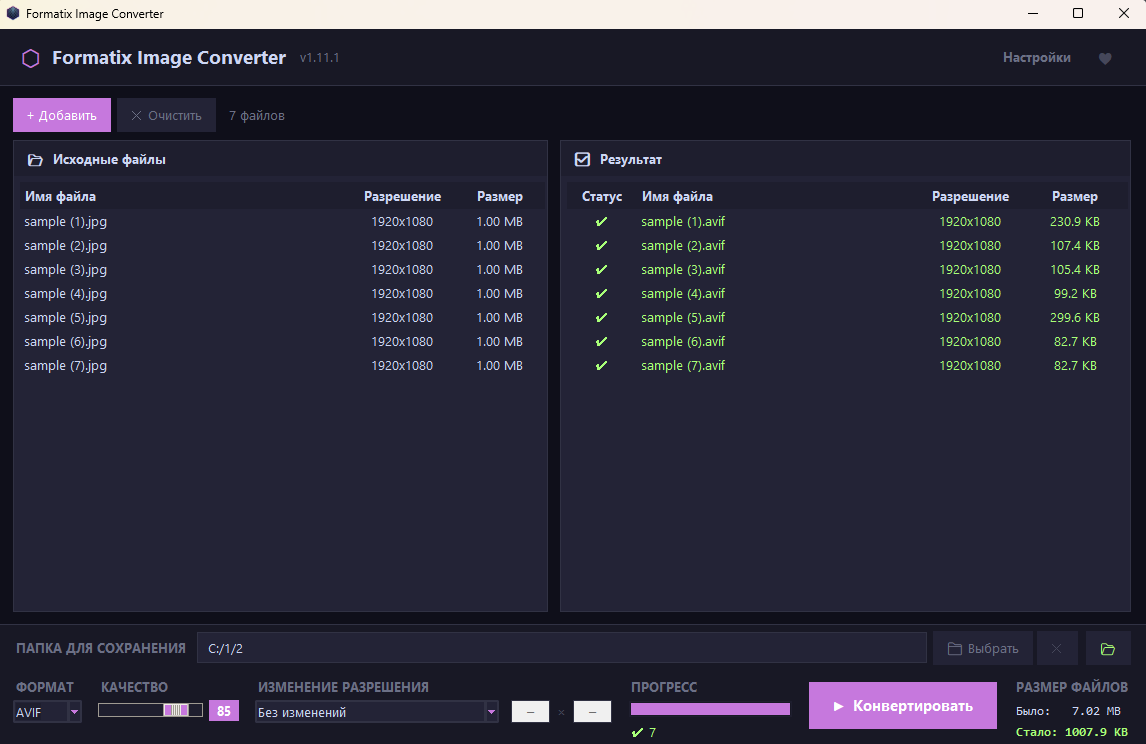1146x744 pixels.
Task: Sort results by Имя файла column header
Action: click(678, 197)
